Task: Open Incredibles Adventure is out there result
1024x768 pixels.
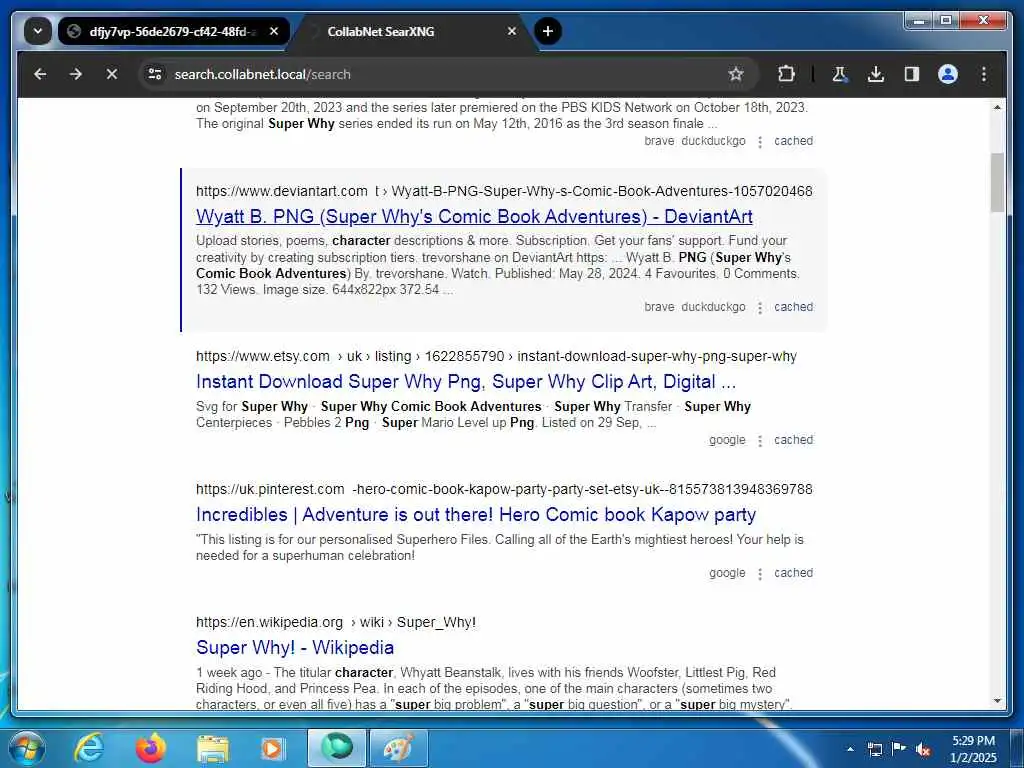Action: point(475,515)
